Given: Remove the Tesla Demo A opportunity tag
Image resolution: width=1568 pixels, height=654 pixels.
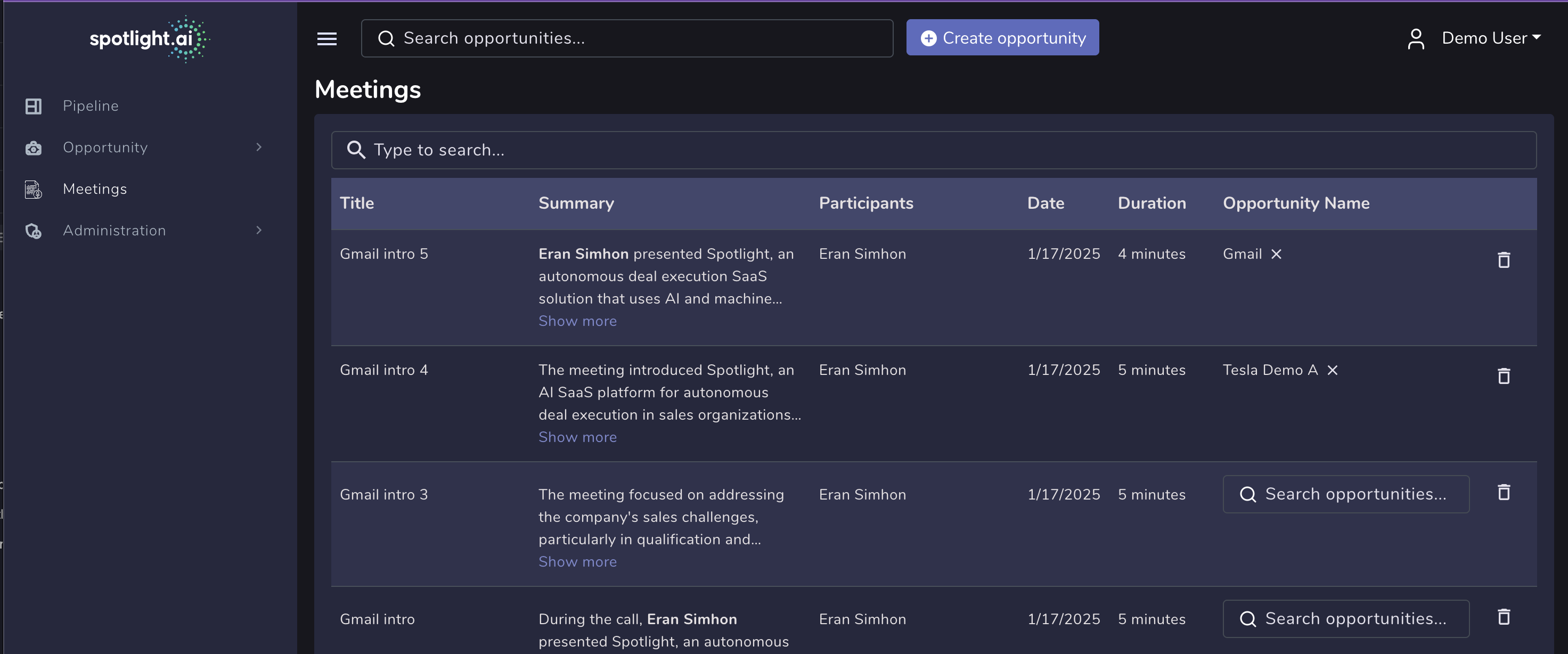Looking at the screenshot, I should click(x=1333, y=370).
